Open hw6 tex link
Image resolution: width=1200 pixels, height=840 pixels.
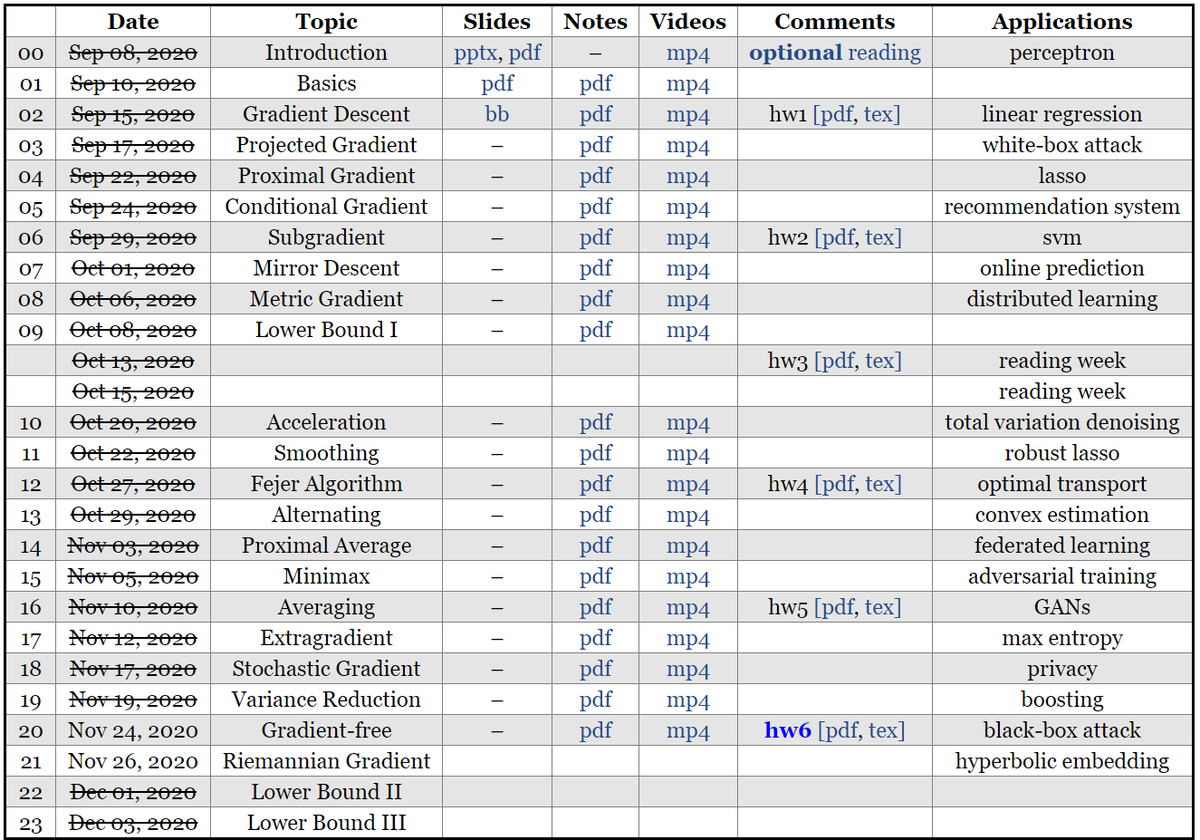click(x=883, y=731)
